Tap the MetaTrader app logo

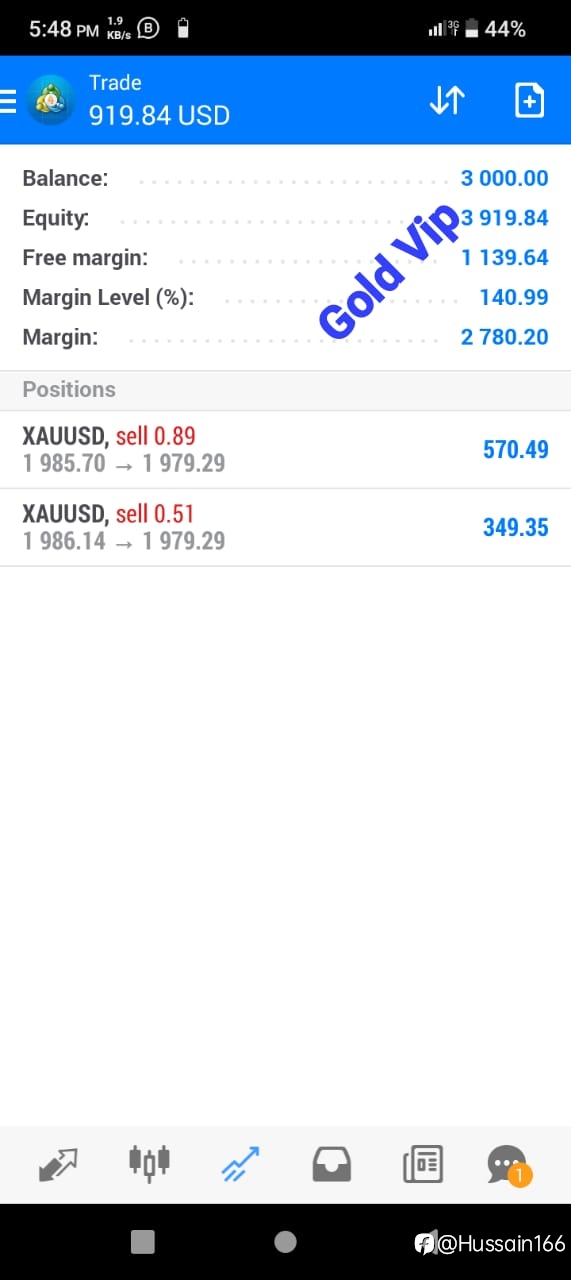(50, 100)
